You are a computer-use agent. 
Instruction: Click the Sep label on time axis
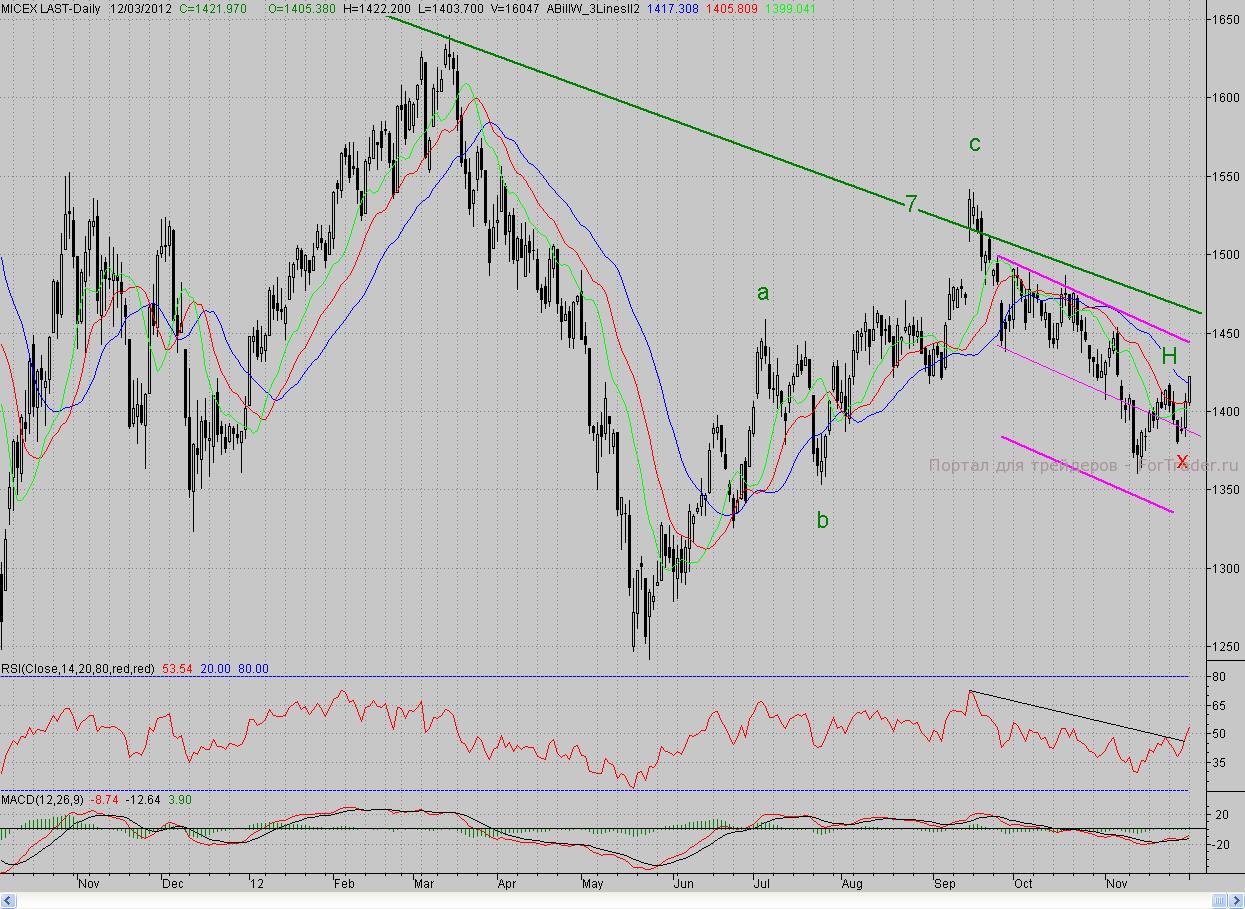click(945, 884)
